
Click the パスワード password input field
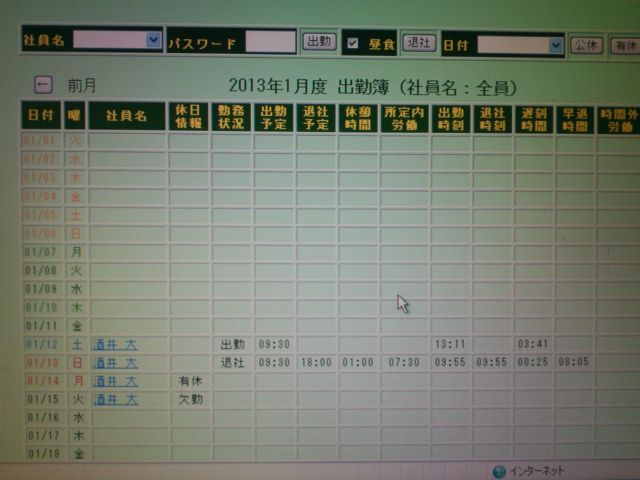(271, 42)
